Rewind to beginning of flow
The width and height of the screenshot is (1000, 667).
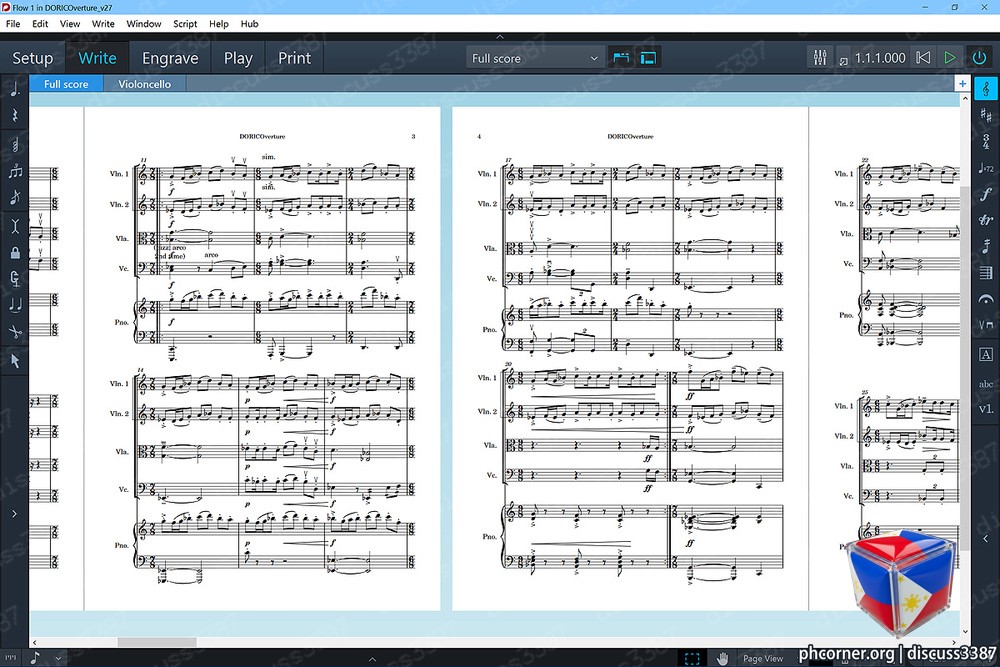[x=923, y=58]
